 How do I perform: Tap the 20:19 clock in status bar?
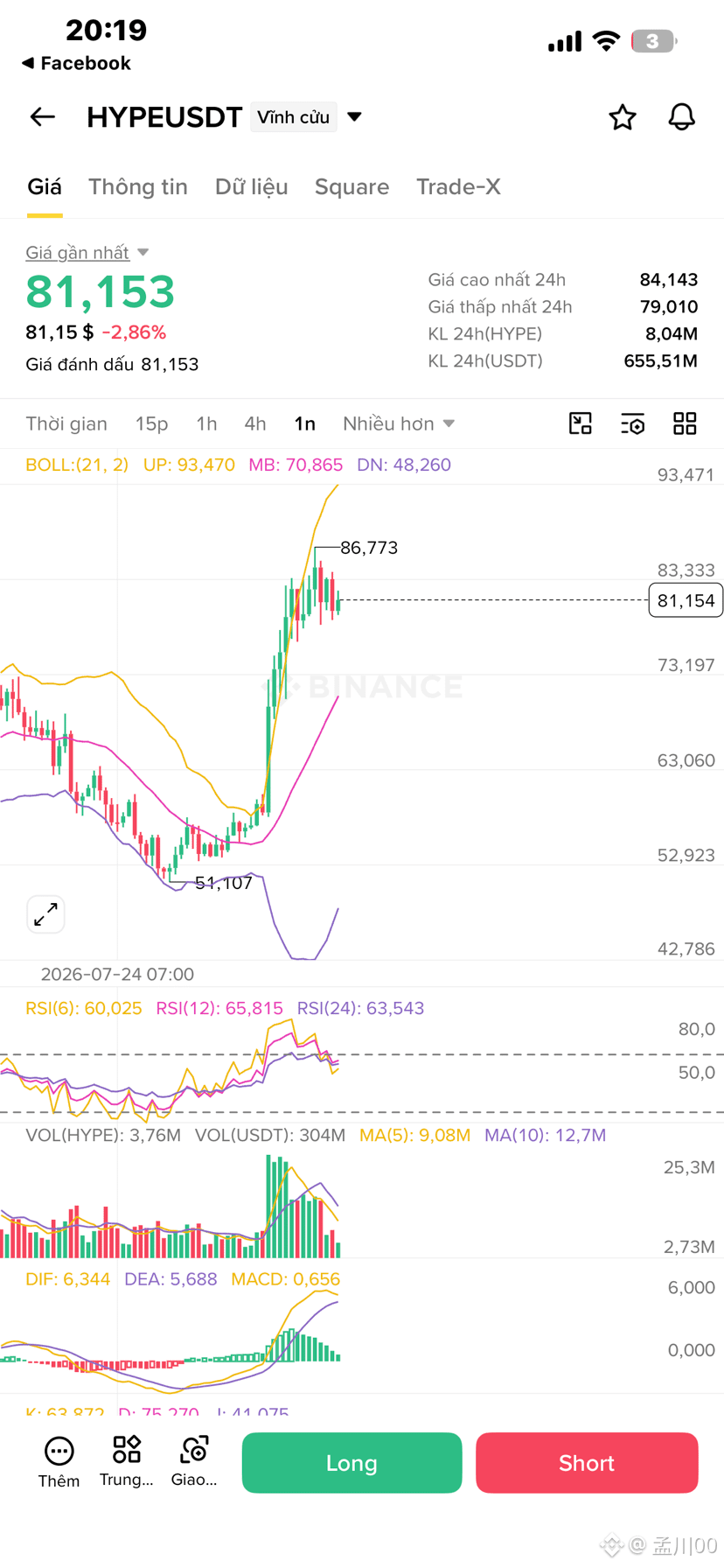coord(106,31)
